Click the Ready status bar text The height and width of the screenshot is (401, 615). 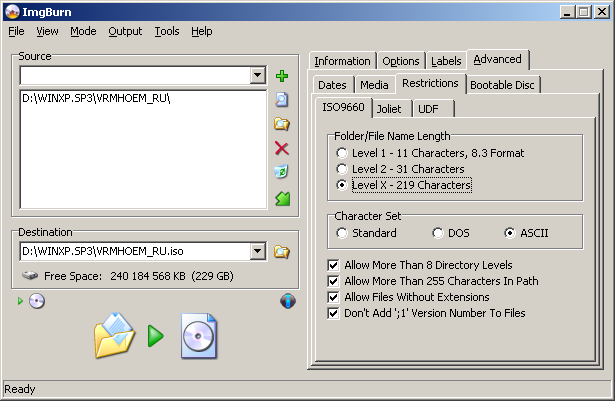tap(20, 389)
